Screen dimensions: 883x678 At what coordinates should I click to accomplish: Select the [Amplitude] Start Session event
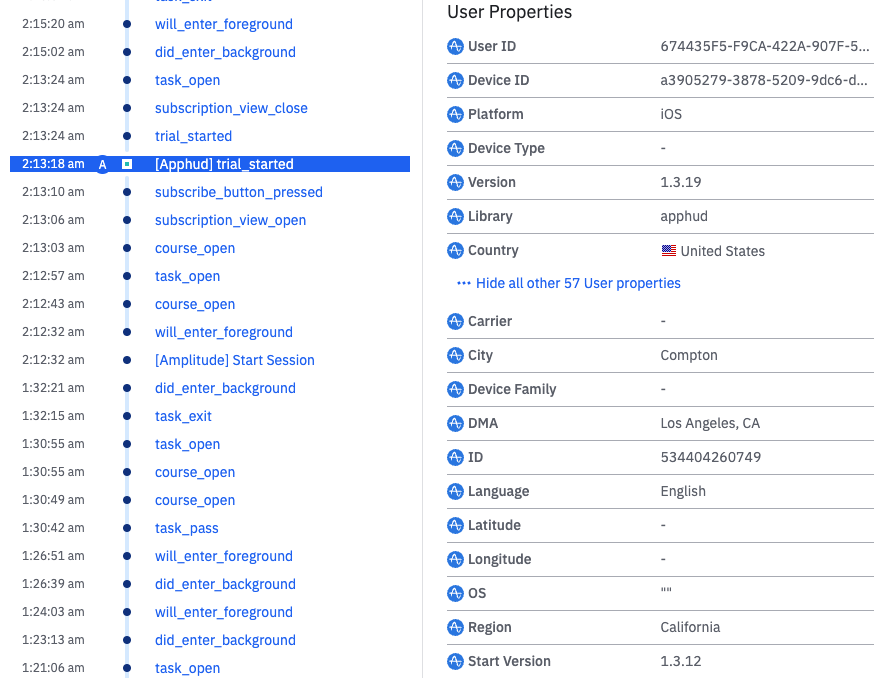pos(234,360)
